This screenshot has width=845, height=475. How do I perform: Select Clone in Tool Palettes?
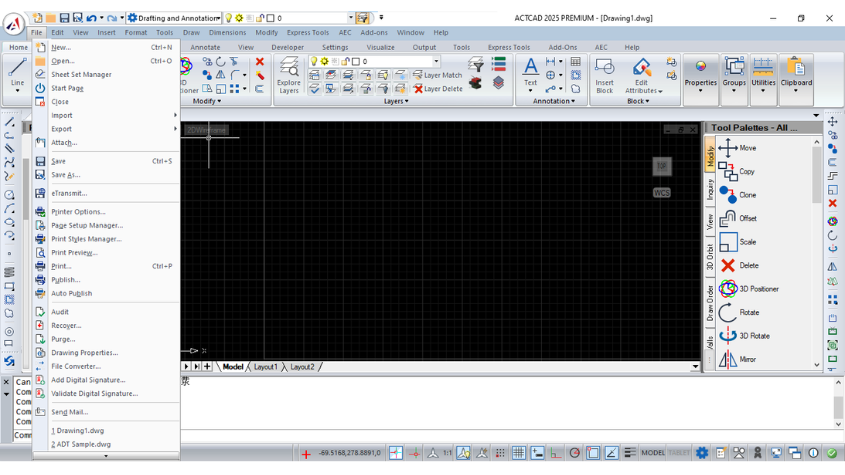pyautogui.click(x=737, y=195)
